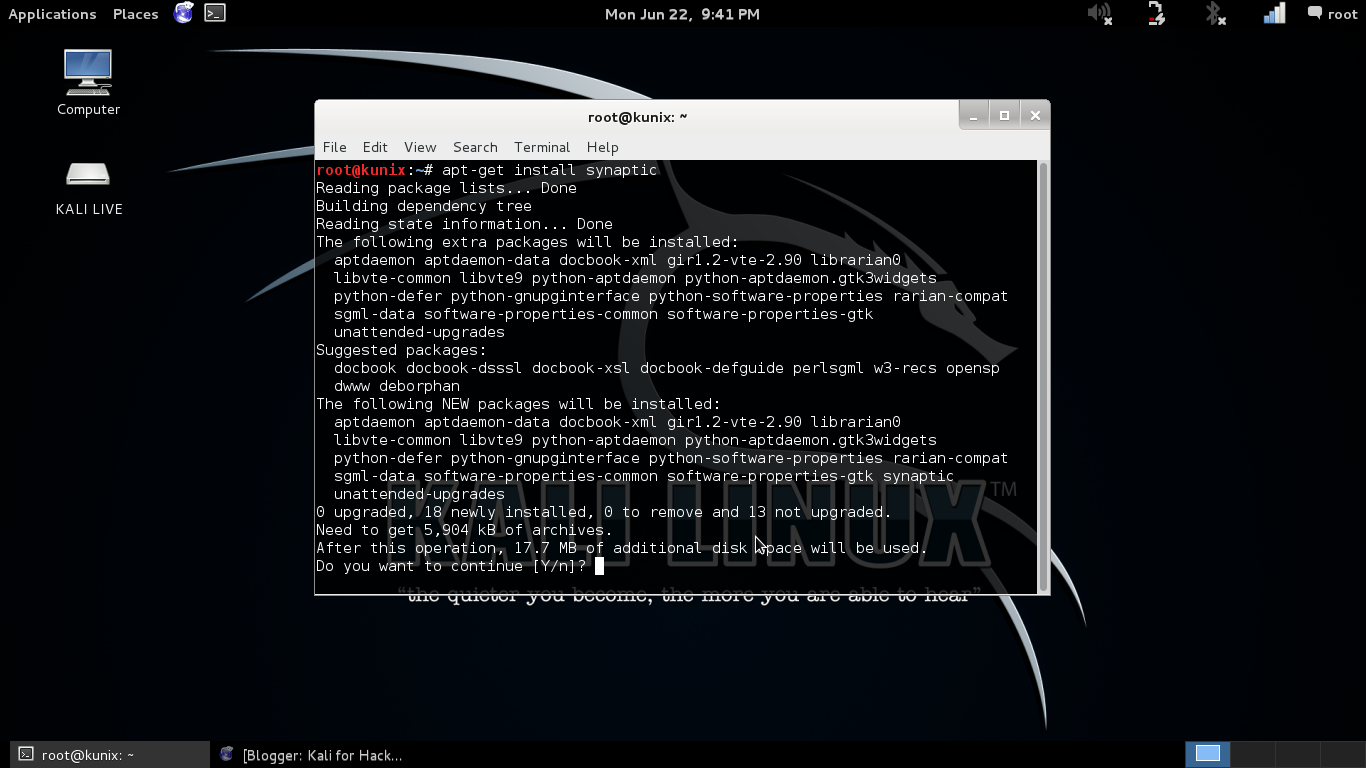Select the second workspace in switcher
The height and width of the screenshot is (768, 1366).
1253,754
